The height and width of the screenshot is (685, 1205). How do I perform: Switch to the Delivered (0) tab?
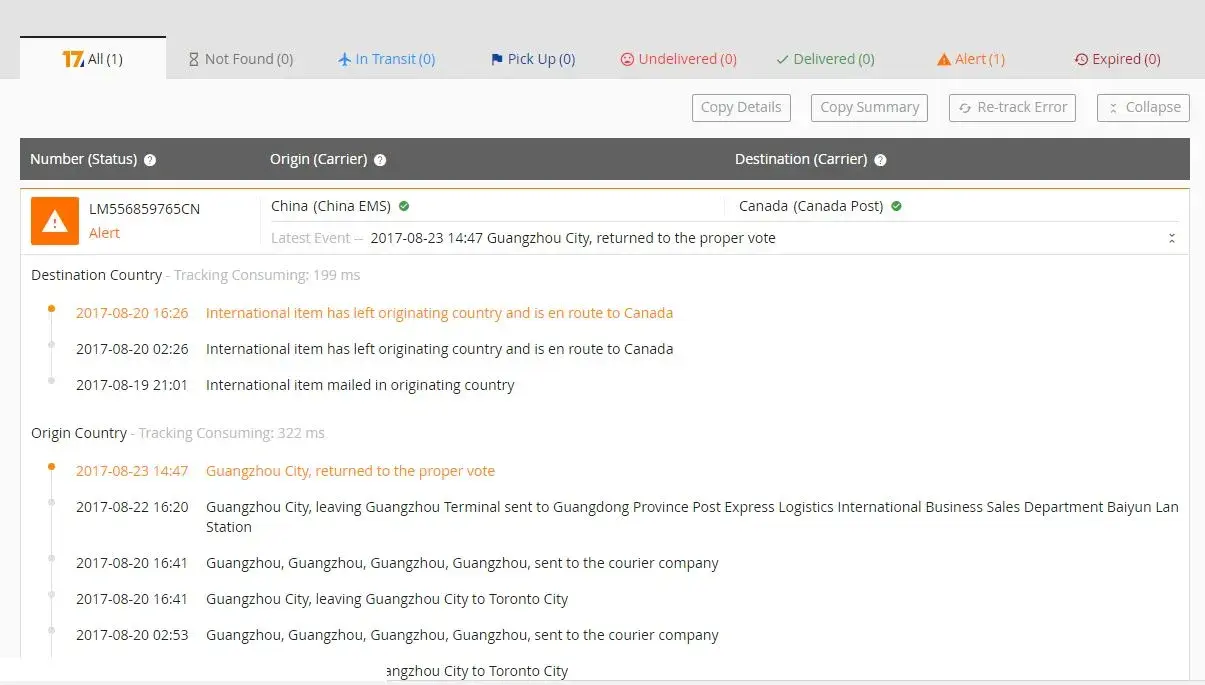coord(825,59)
